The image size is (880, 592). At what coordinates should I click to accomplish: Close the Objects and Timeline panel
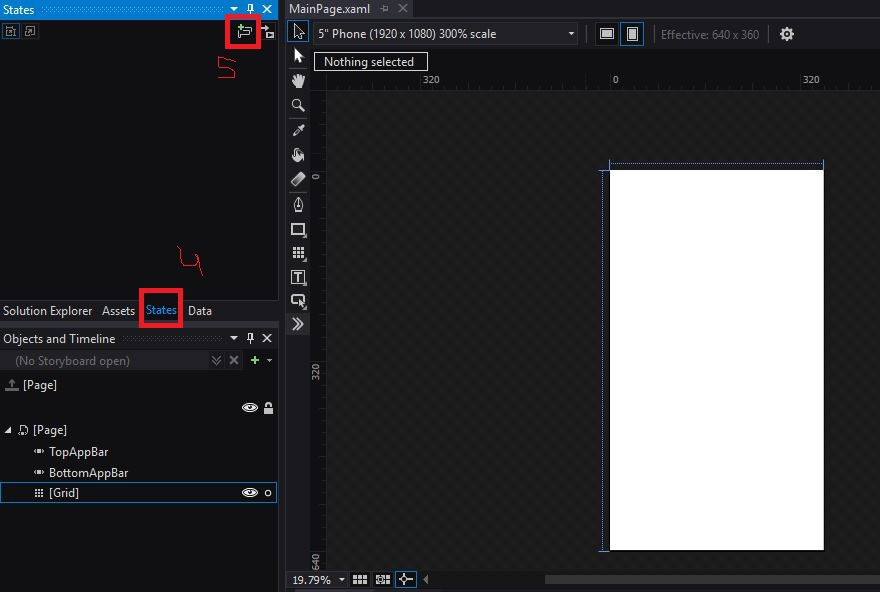[x=267, y=338]
